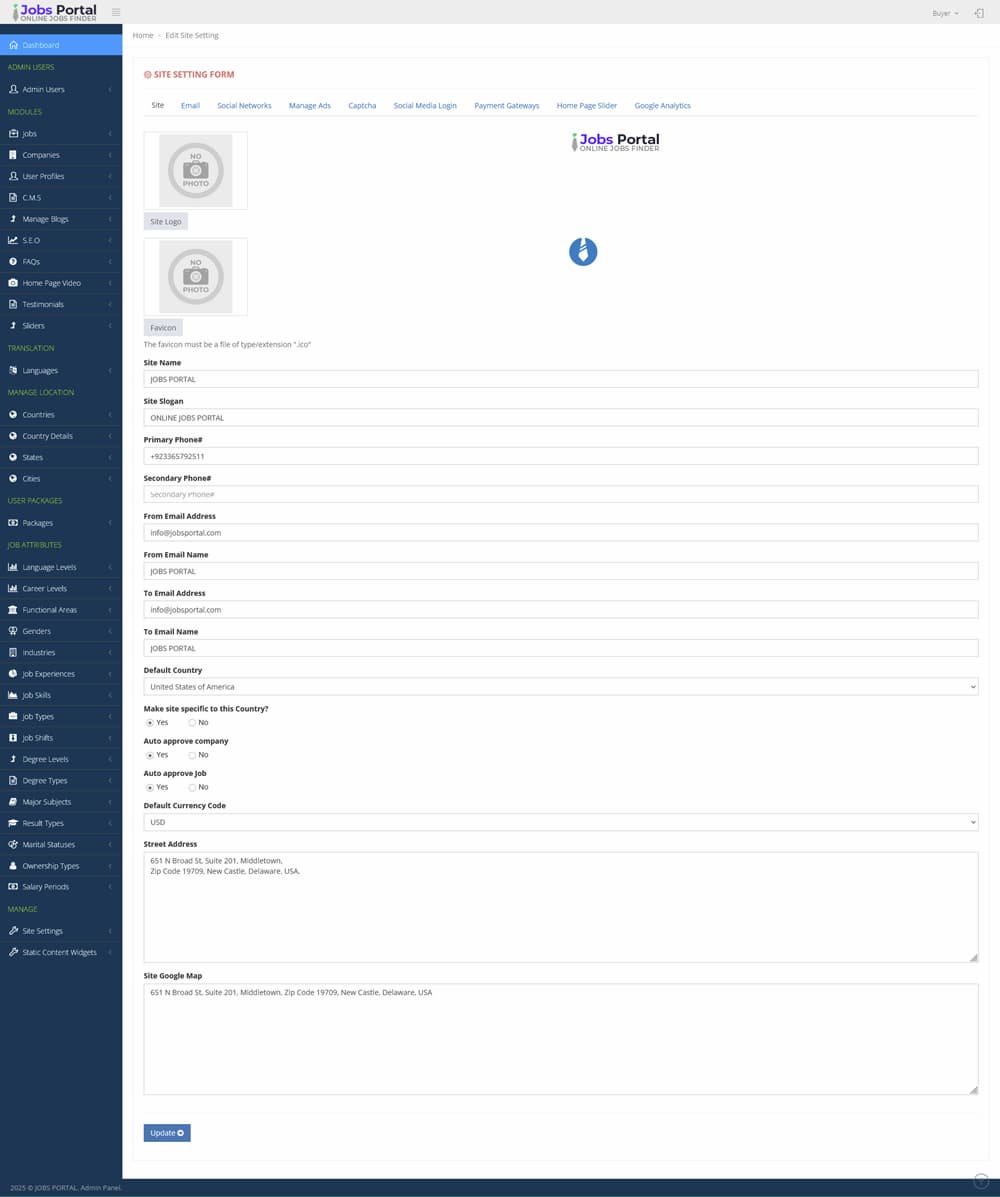Viewport: 1000px width, 1197px height.
Task: Click the Site Settings wrench icon
Action: click(13, 931)
